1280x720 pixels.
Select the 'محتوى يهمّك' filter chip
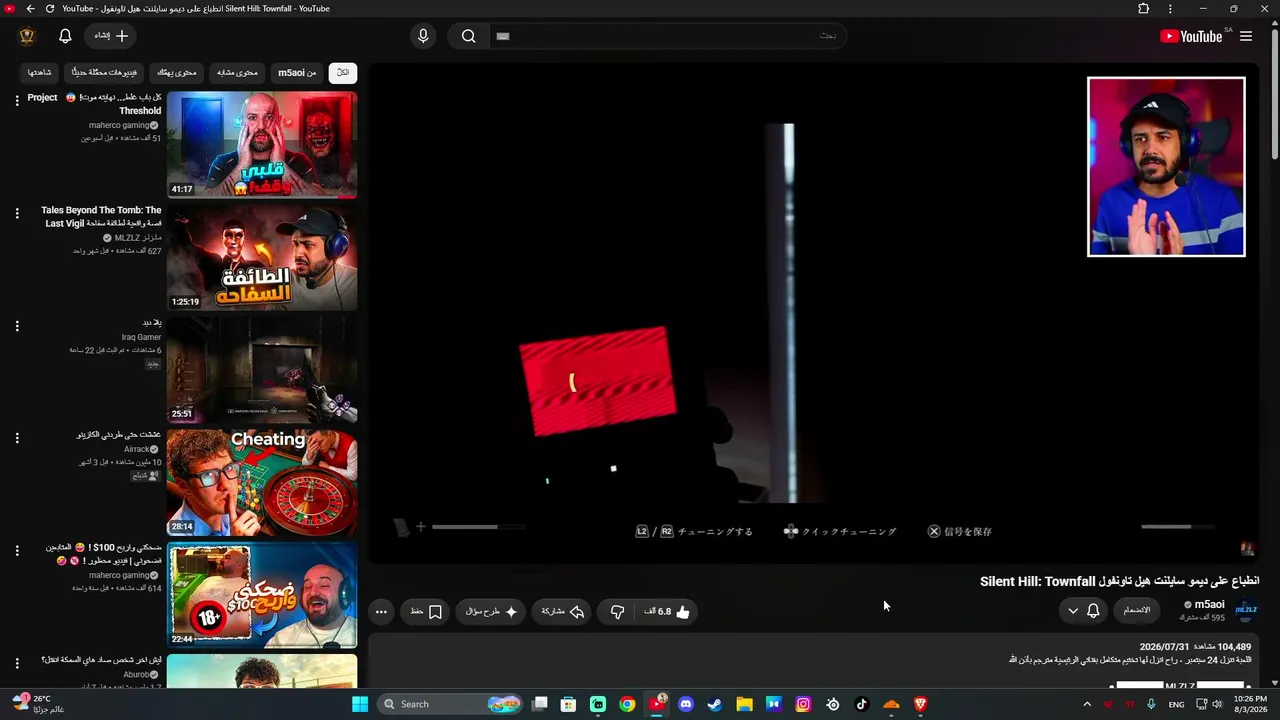point(177,72)
